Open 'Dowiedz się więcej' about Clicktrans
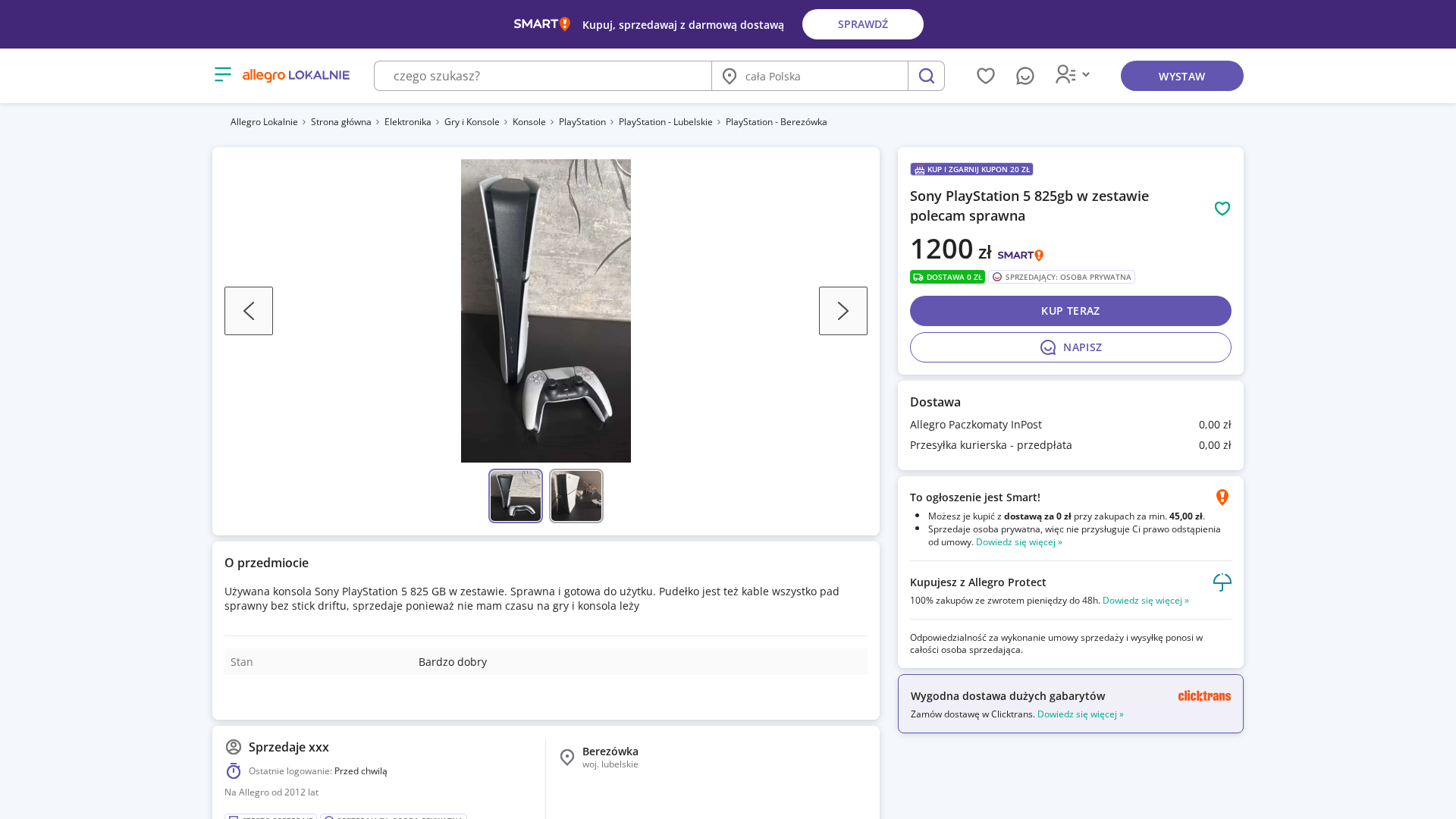Viewport: 1456px width, 819px height. tap(1080, 714)
